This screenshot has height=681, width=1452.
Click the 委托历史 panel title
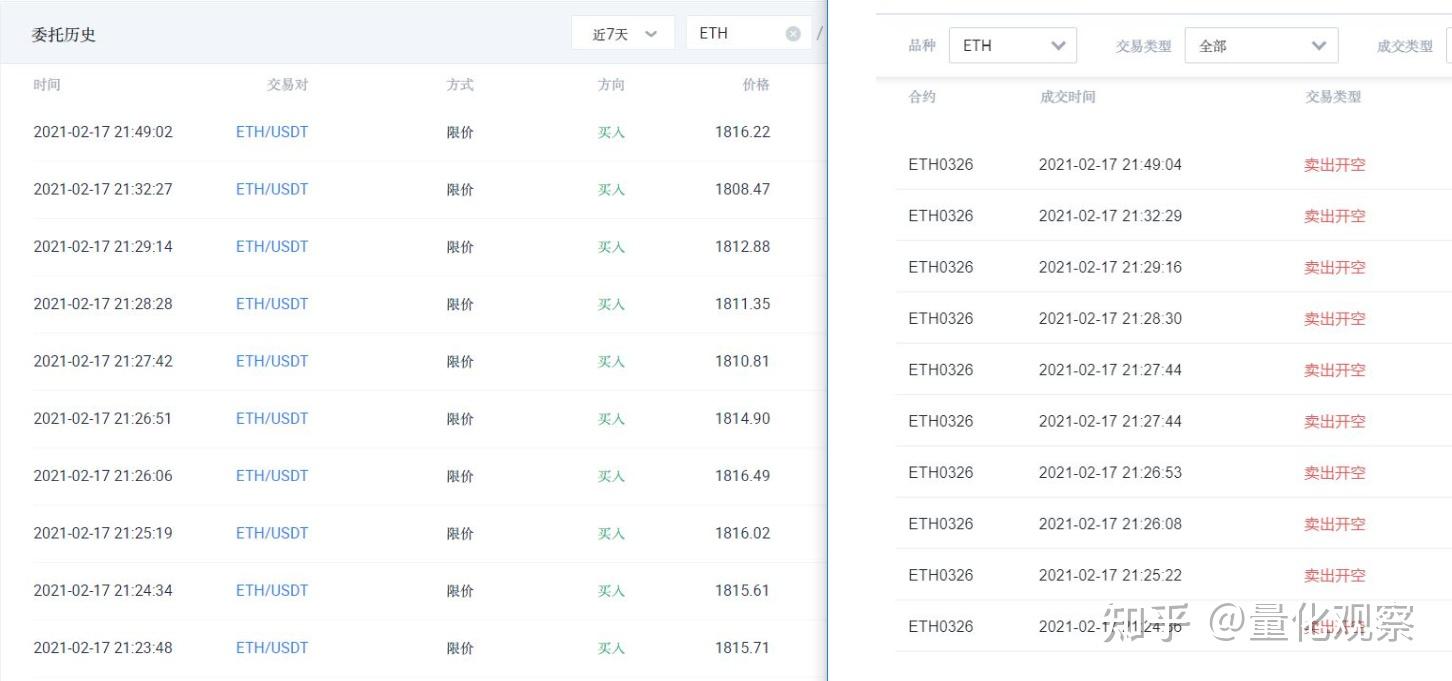click(64, 35)
